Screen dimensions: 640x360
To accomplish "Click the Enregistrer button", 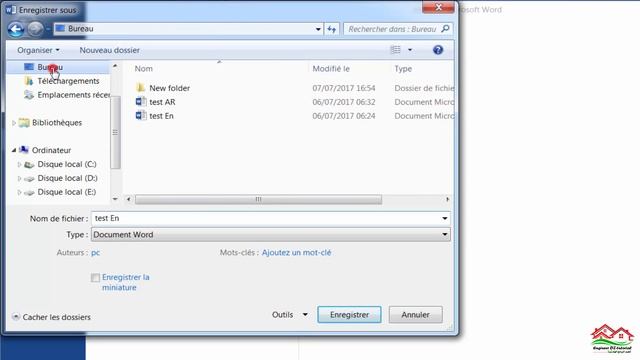I will [349, 315].
